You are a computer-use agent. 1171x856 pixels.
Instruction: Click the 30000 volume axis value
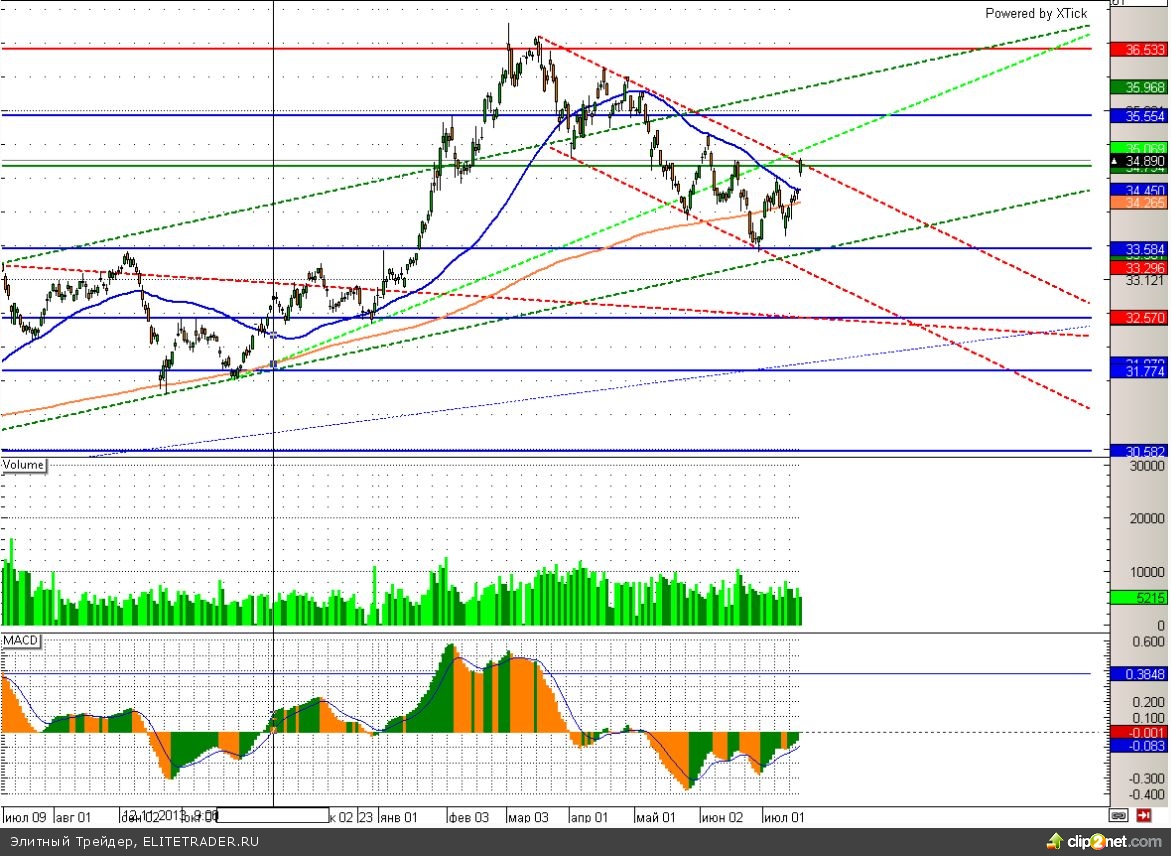pyautogui.click(x=1146, y=465)
